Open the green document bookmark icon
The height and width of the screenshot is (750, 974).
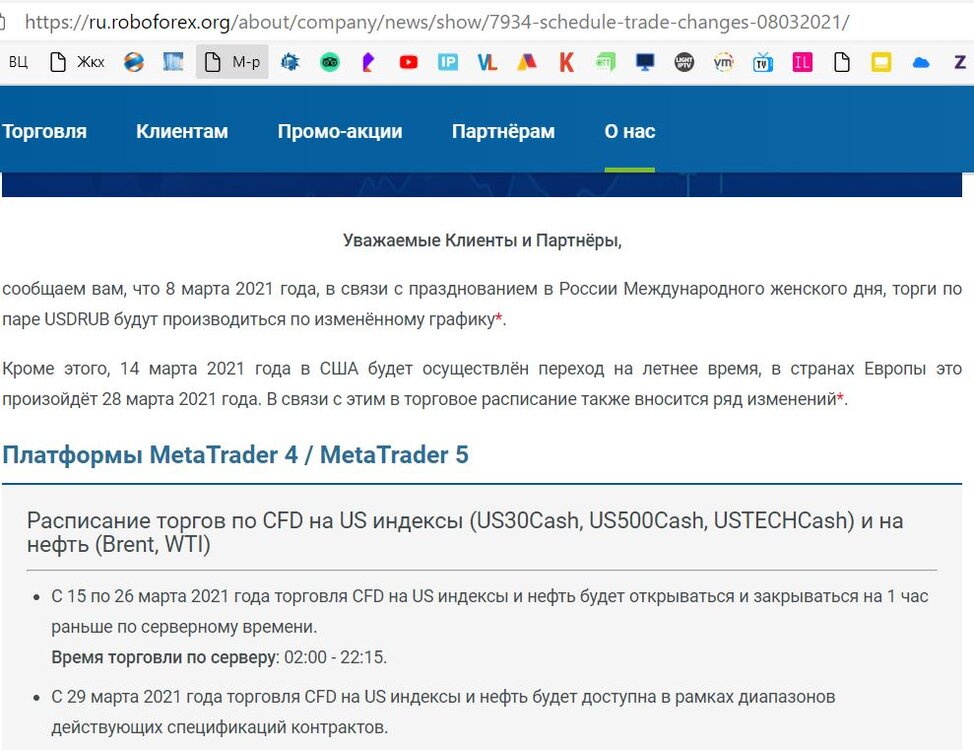pyautogui.click(x=606, y=62)
